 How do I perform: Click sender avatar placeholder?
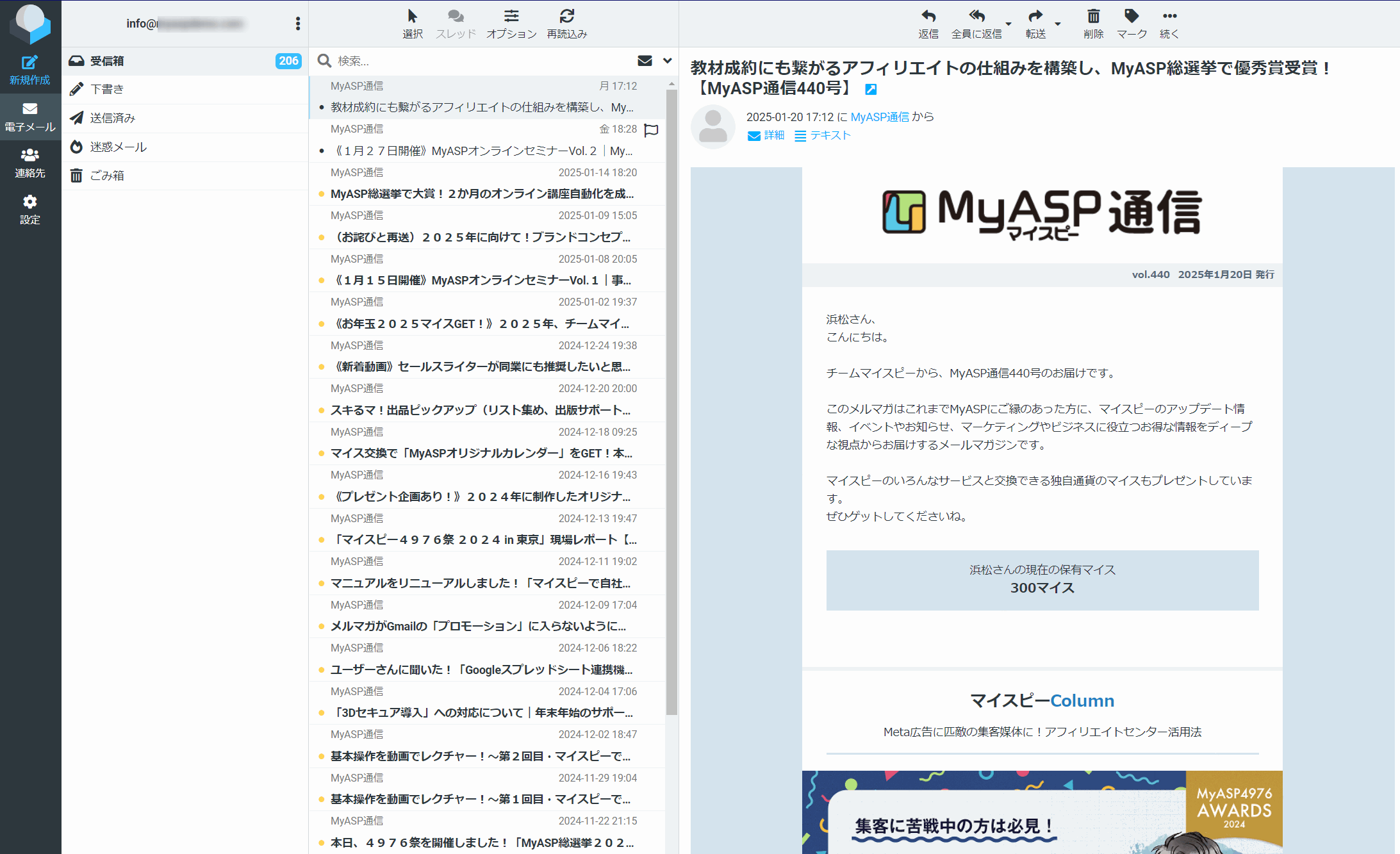pos(712,126)
